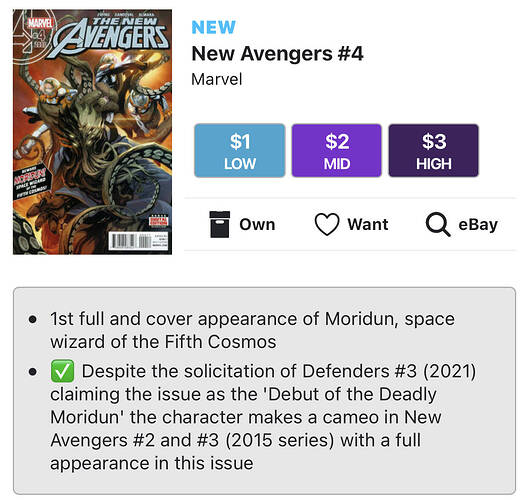Click the Marvel logo on cover
Image resolution: width=528 pixels, height=500 pixels.
(x=40, y=23)
